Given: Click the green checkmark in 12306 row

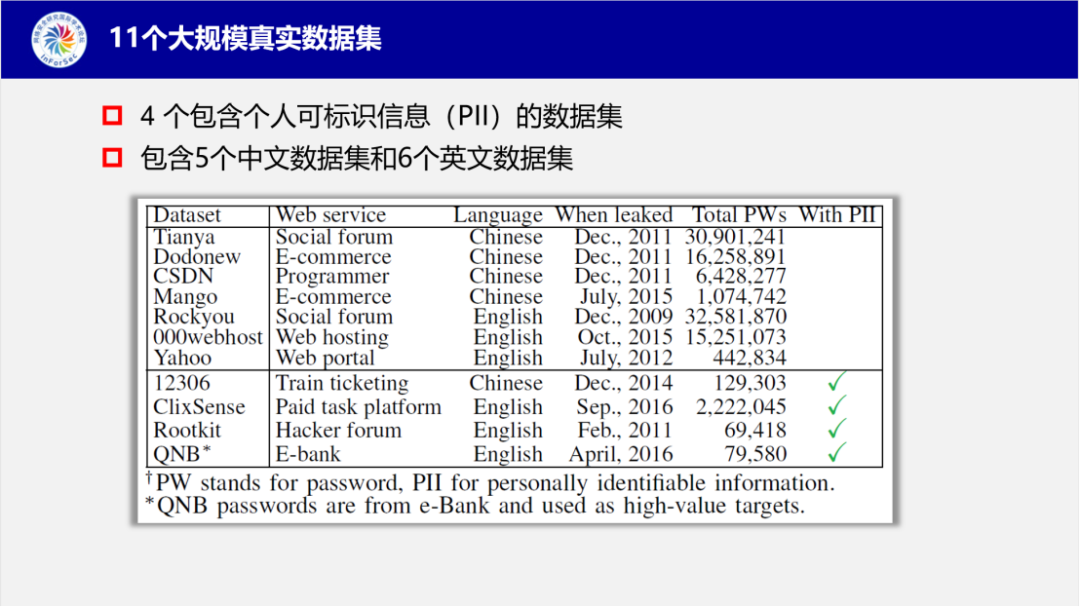Looking at the screenshot, I should [x=837, y=381].
